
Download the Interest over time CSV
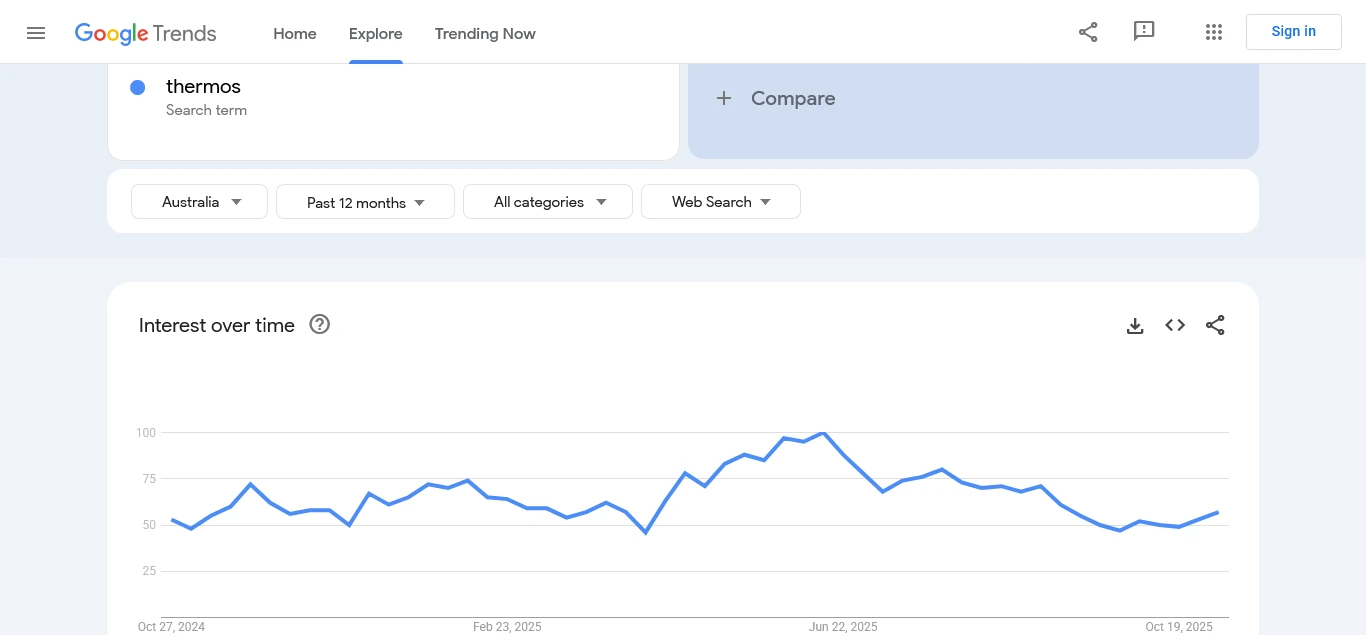click(x=1135, y=326)
